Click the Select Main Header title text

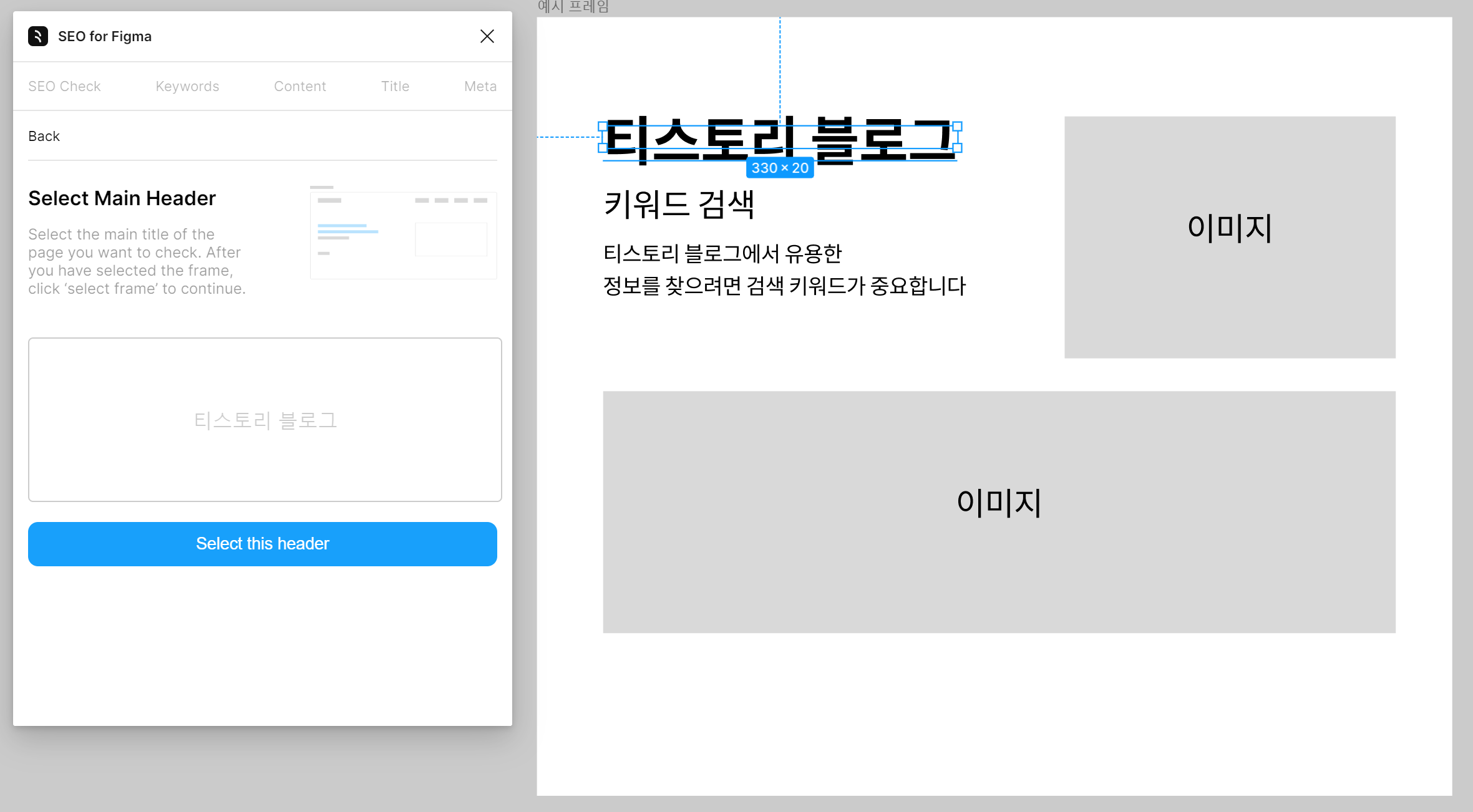click(x=122, y=198)
